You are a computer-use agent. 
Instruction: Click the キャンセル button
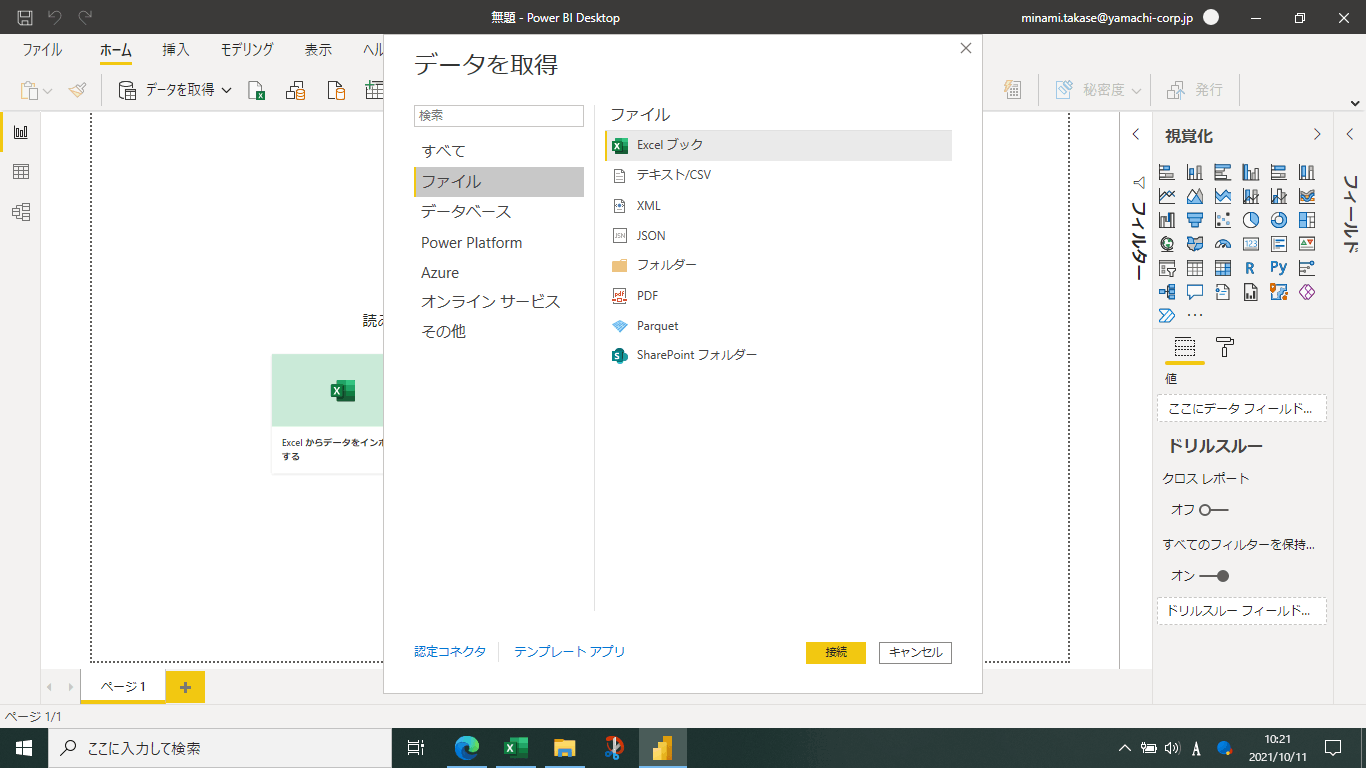point(915,652)
